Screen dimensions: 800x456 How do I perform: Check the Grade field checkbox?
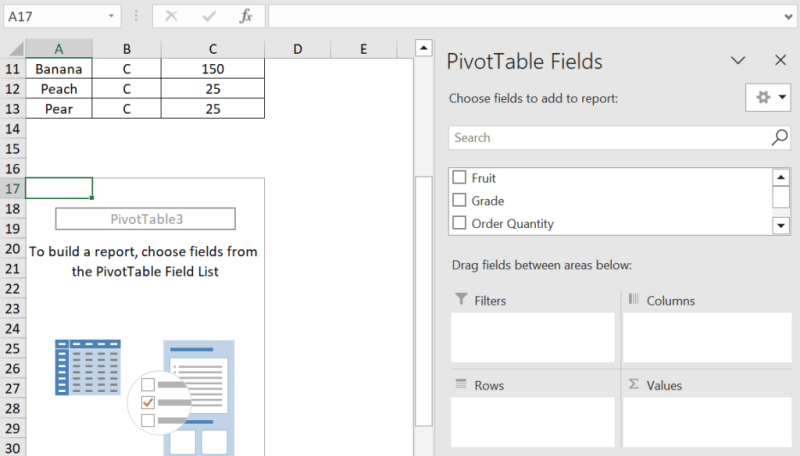pos(459,199)
